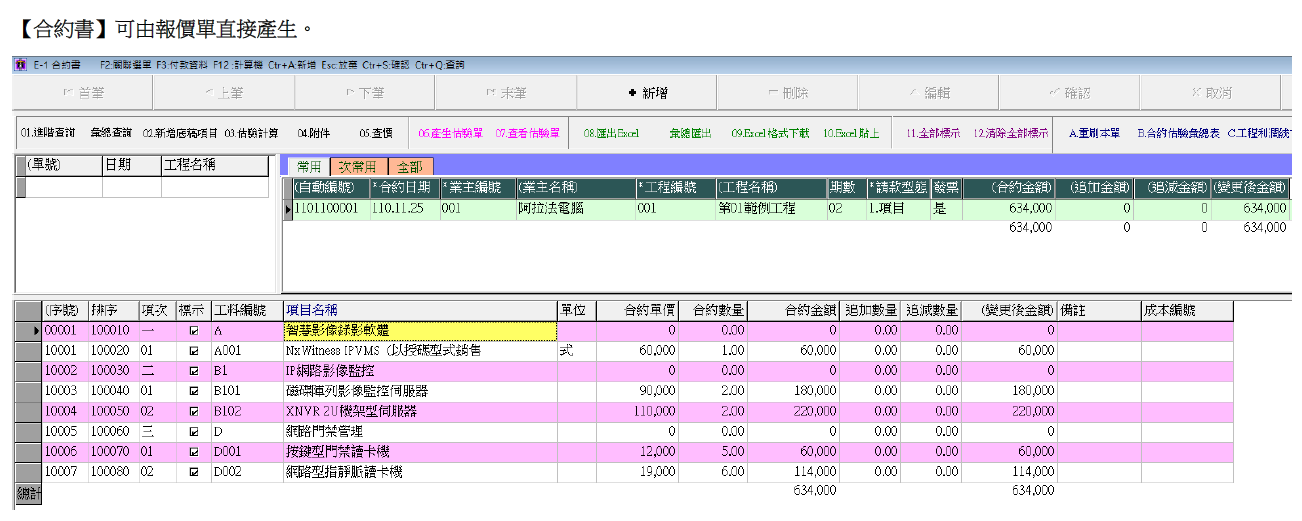Click material code cell B101
The width and height of the screenshot is (1302, 521).
click(x=247, y=391)
